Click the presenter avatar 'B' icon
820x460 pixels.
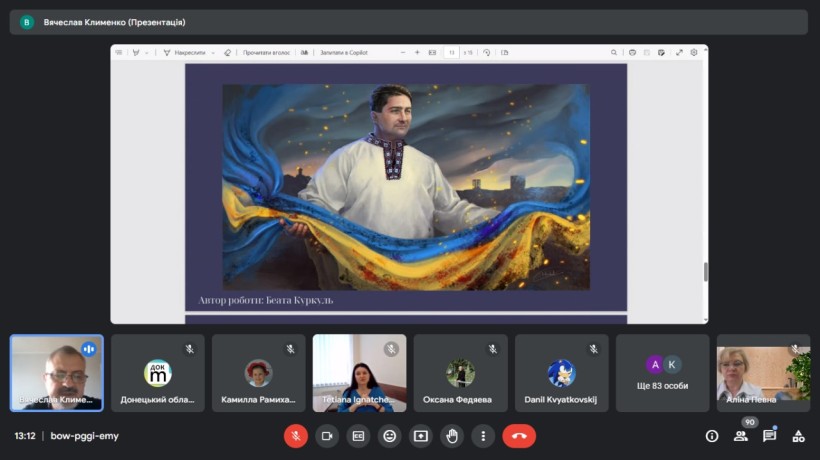27,22
